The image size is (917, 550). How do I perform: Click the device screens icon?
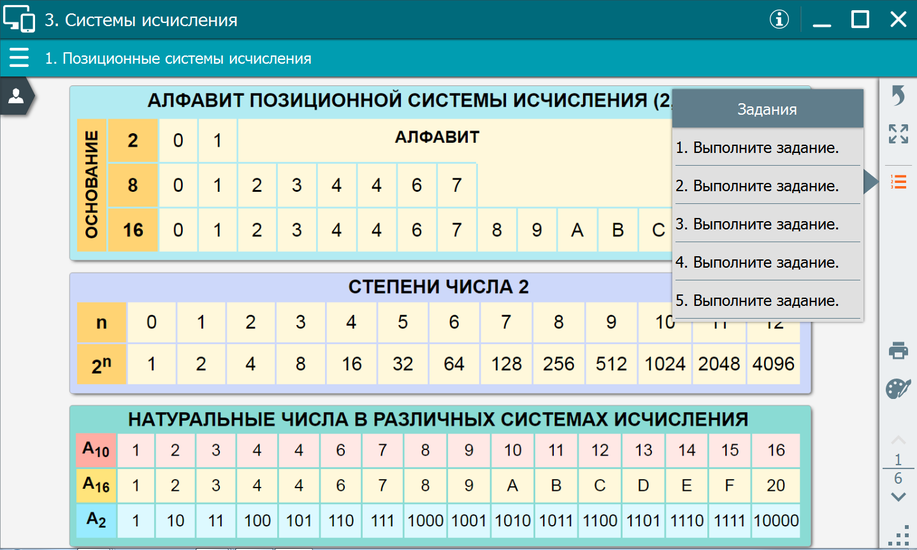[19, 19]
